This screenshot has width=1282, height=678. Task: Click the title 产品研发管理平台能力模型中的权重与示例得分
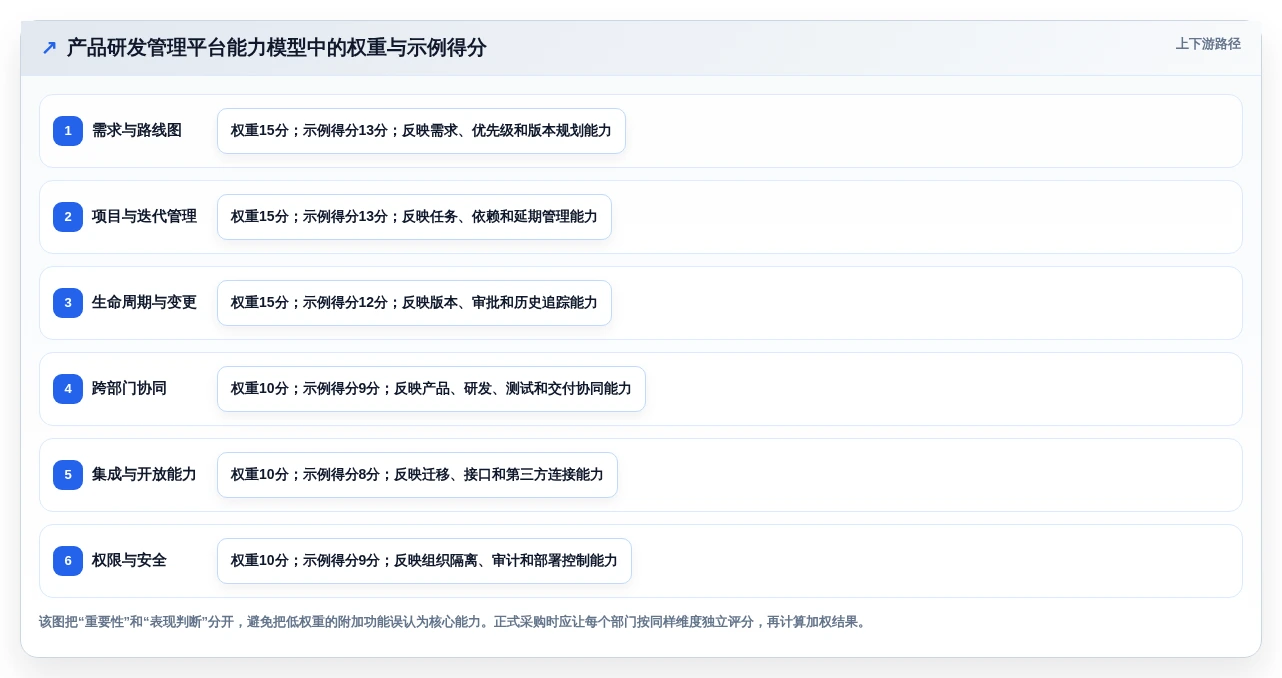pos(276,48)
